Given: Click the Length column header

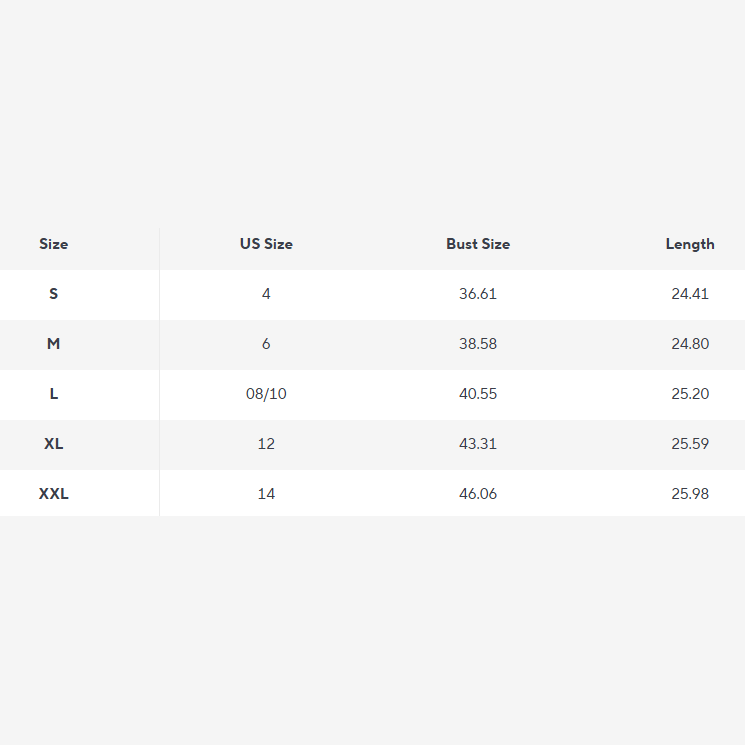Looking at the screenshot, I should tap(690, 244).
